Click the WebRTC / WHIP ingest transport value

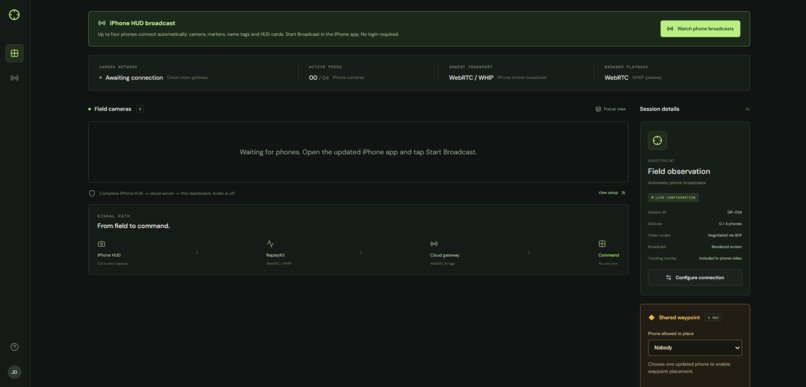pos(471,78)
